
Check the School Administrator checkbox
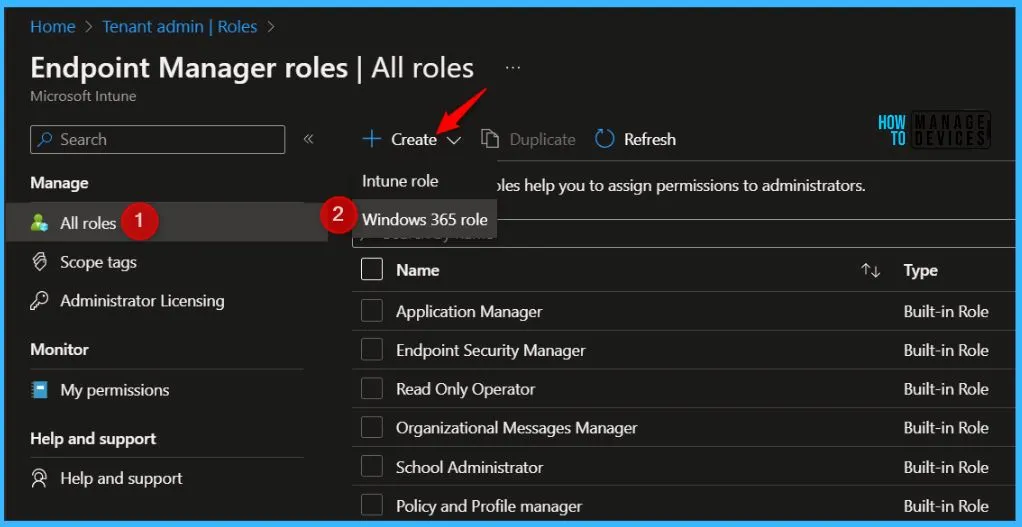point(372,467)
